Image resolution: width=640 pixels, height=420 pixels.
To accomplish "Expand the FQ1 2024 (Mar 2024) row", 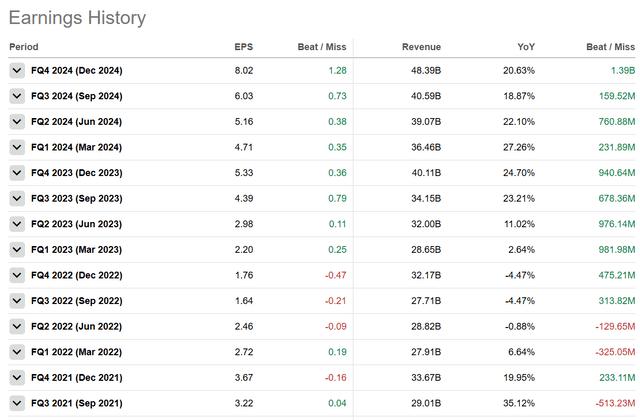I will tap(17, 147).
